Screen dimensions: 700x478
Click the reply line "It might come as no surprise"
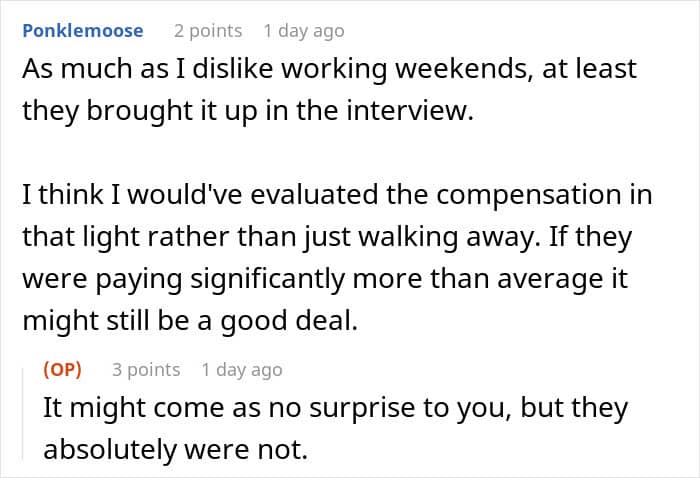(x=336, y=408)
